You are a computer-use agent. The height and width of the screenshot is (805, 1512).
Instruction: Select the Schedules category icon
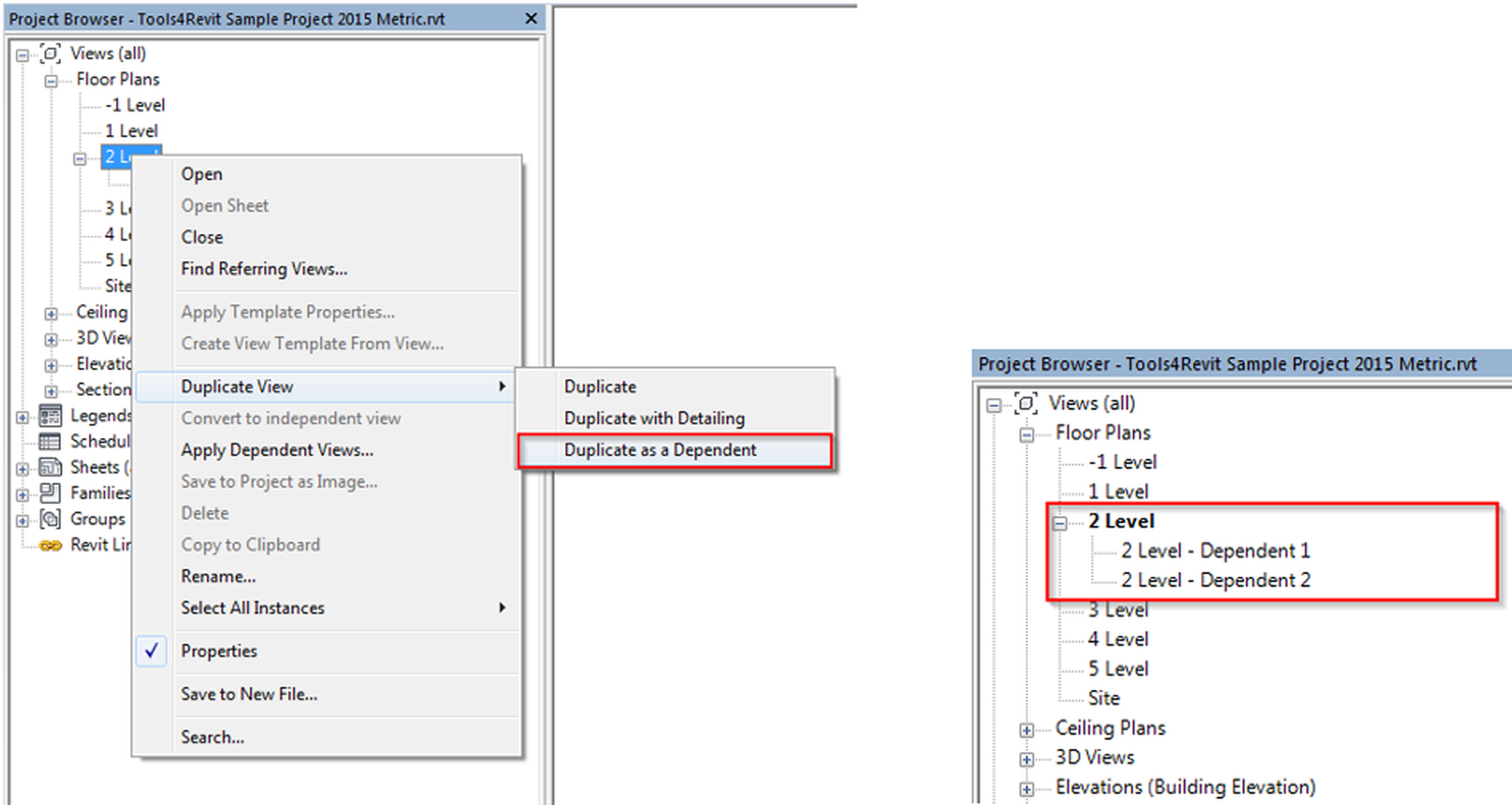(x=49, y=441)
